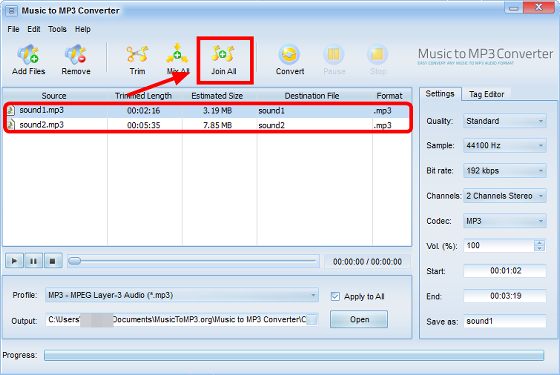Click the Start time field
The height and width of the screenshot is (375, 560).
pyautogui.click(x=505, y=271)
